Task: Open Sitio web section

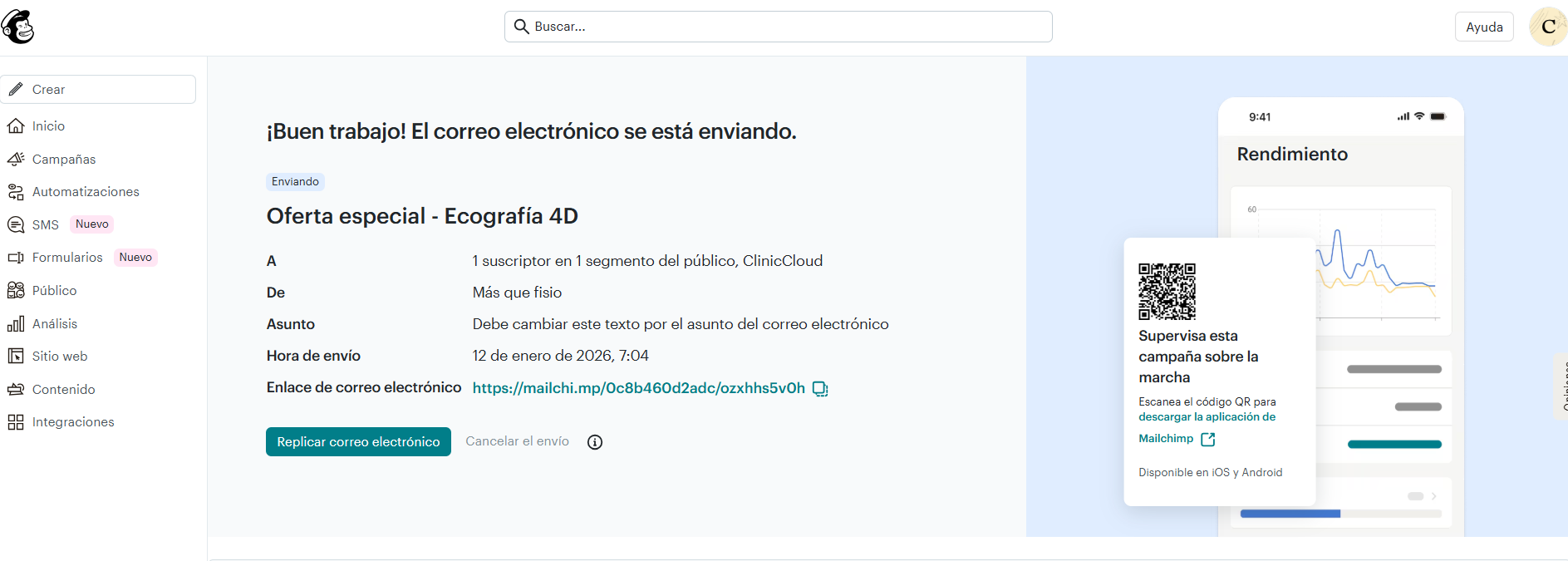Action: tap(59, 357)
